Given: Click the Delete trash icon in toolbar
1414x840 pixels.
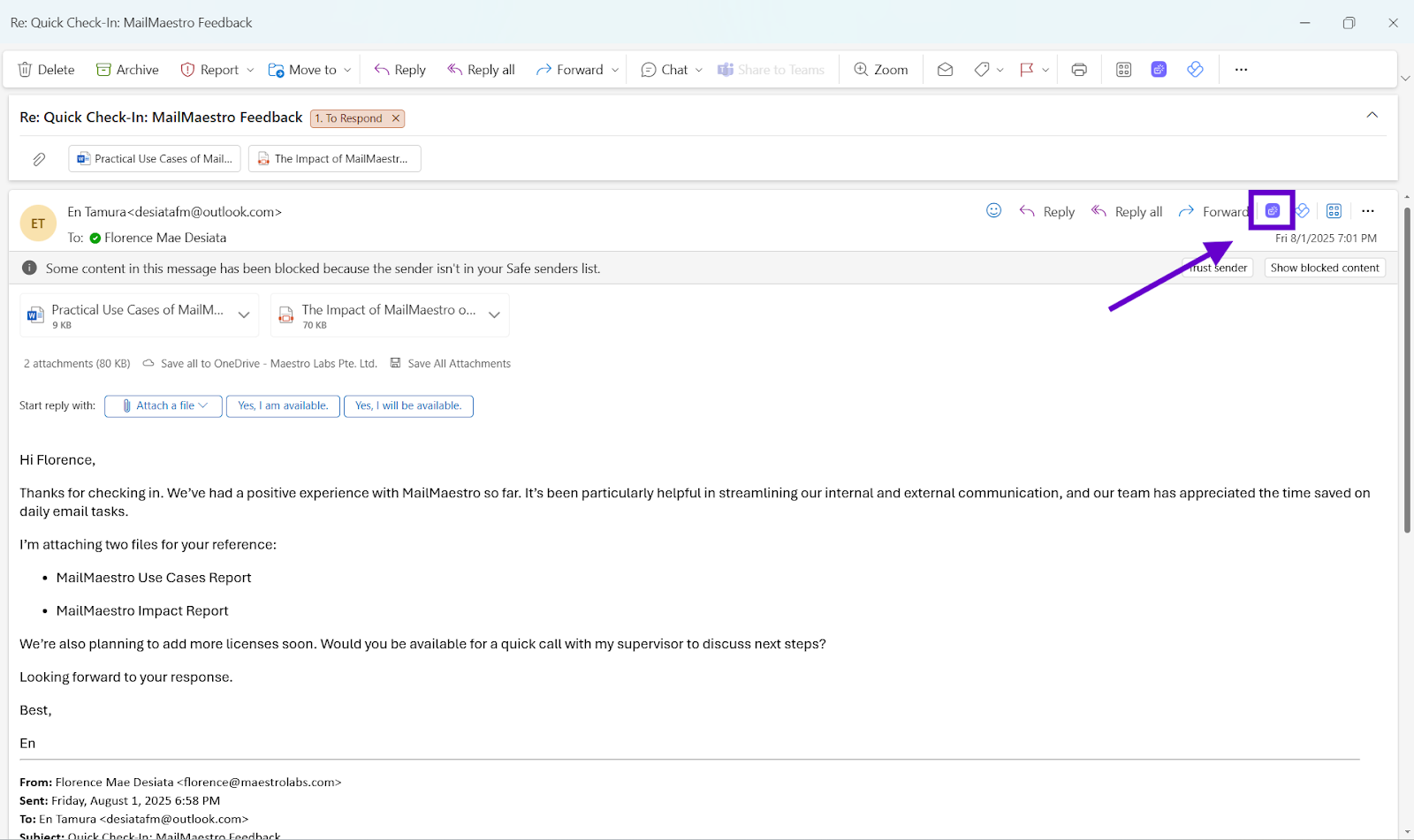Looking at the screenshot, I should 25,70.
